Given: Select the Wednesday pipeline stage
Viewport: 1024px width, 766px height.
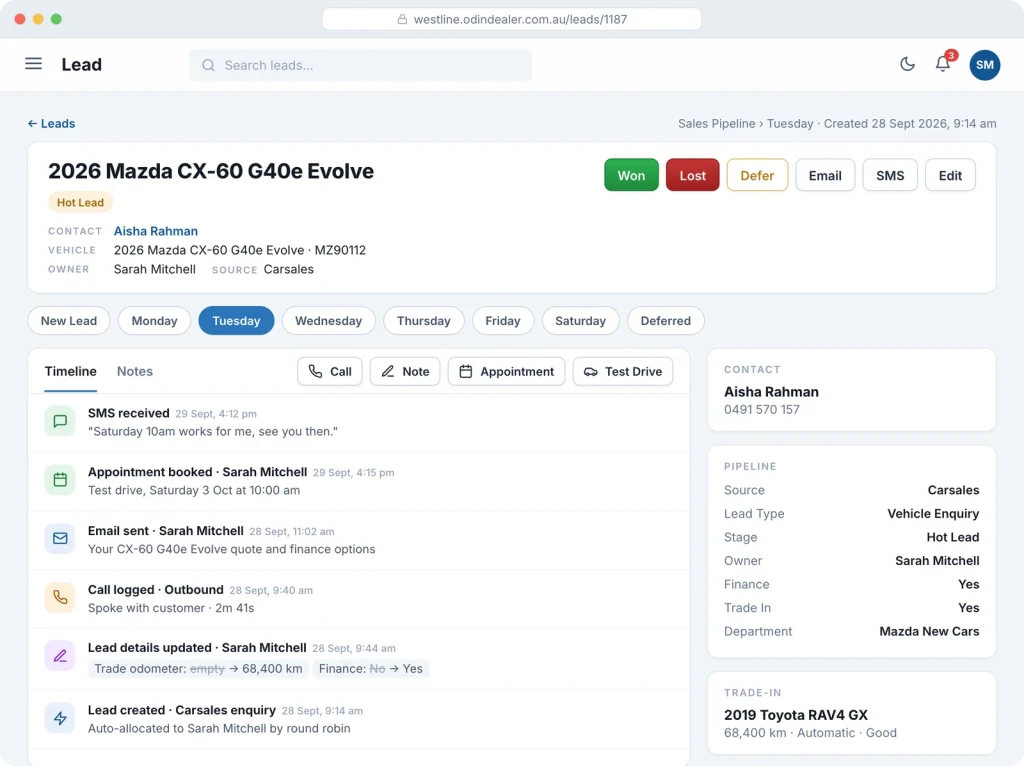Looking at the screenshot, I should click(328, 321).
